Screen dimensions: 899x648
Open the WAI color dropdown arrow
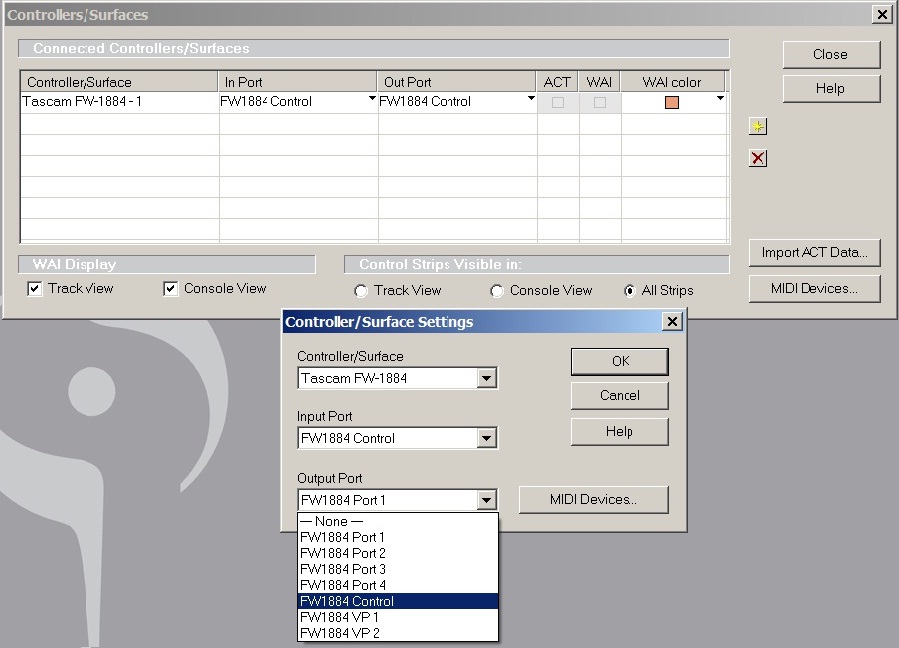[720, 99]
